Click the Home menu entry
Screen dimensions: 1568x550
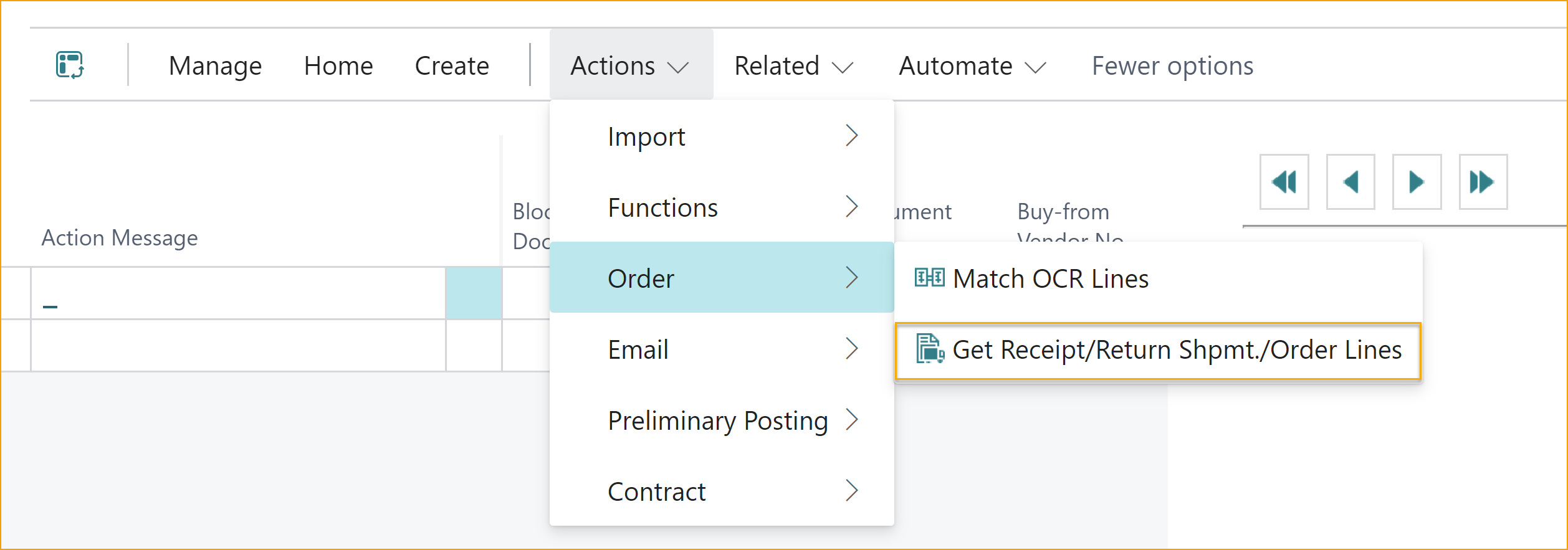(338, 65)
